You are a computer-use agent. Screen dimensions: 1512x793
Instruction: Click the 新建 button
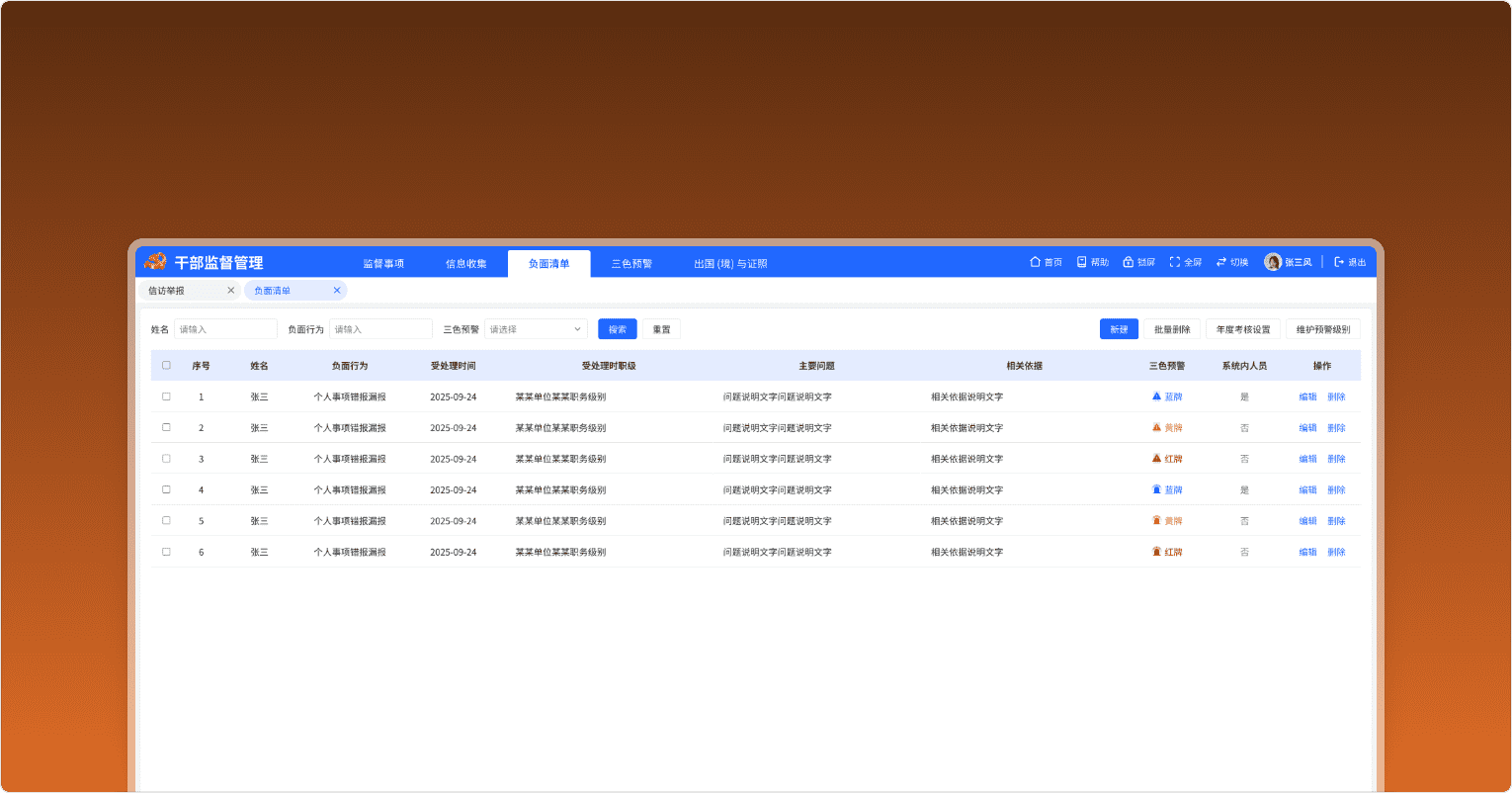(1119, 329)
